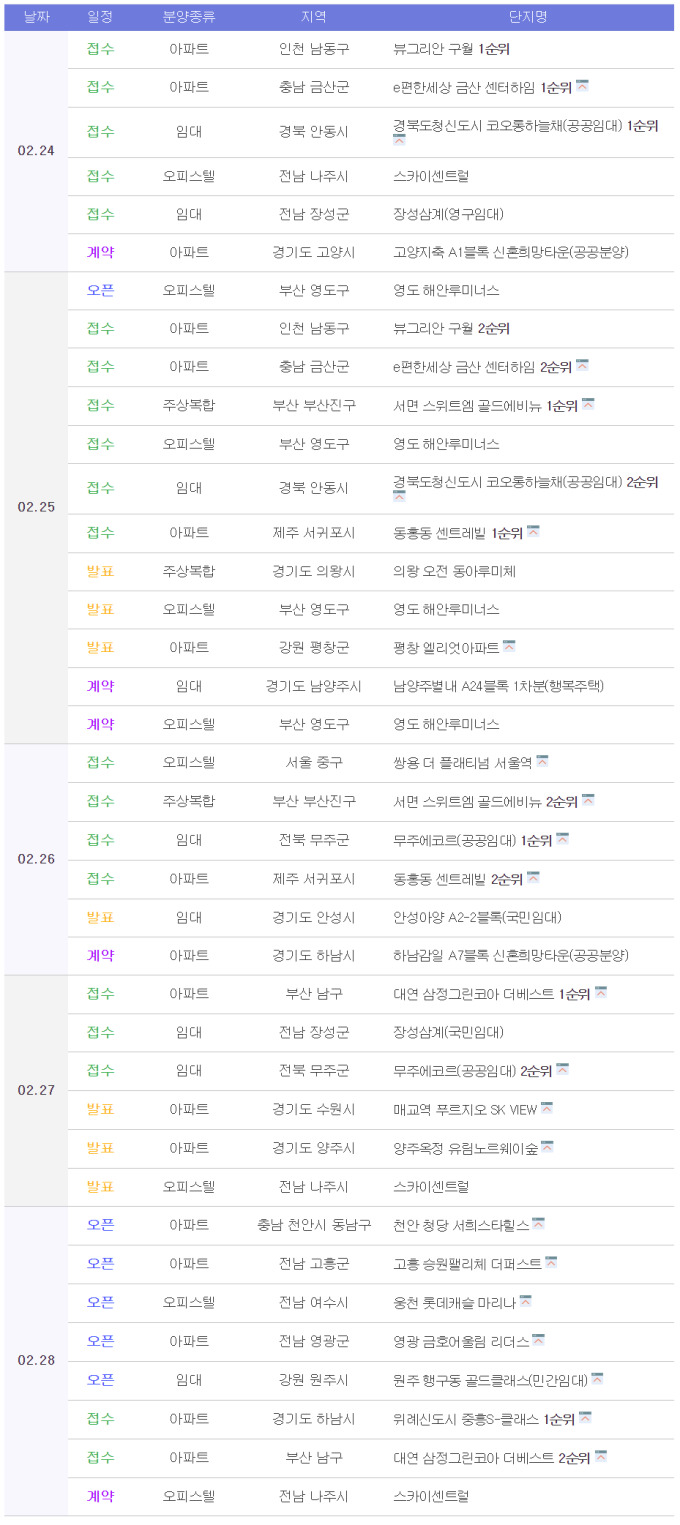Click the 강원 원주시 region cell

[x=314, y=1379]
